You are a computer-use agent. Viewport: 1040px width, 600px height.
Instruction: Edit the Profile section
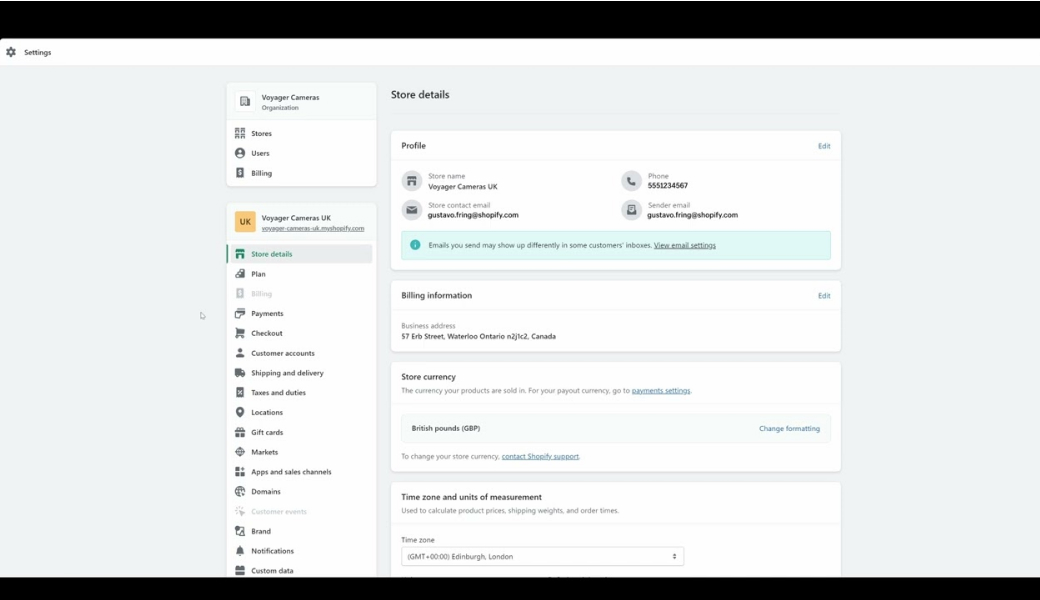pyautogui.click(x=824, y=146)
